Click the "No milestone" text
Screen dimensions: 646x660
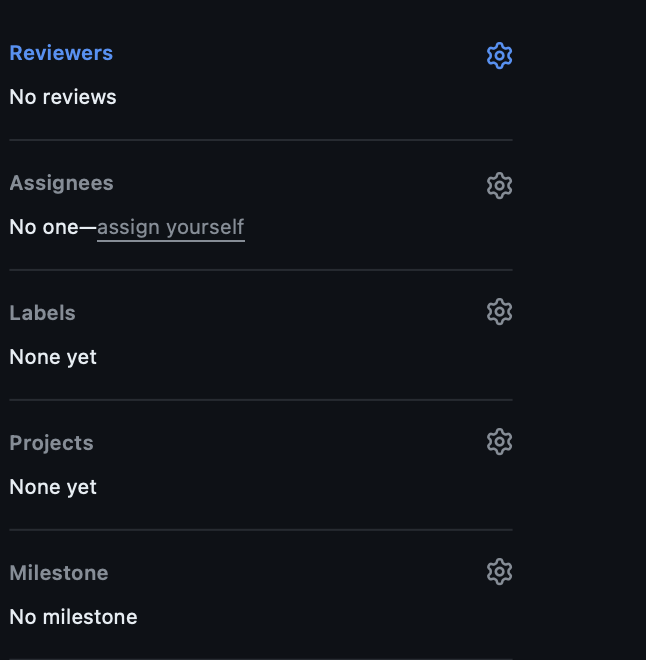(x=73, y=617)
